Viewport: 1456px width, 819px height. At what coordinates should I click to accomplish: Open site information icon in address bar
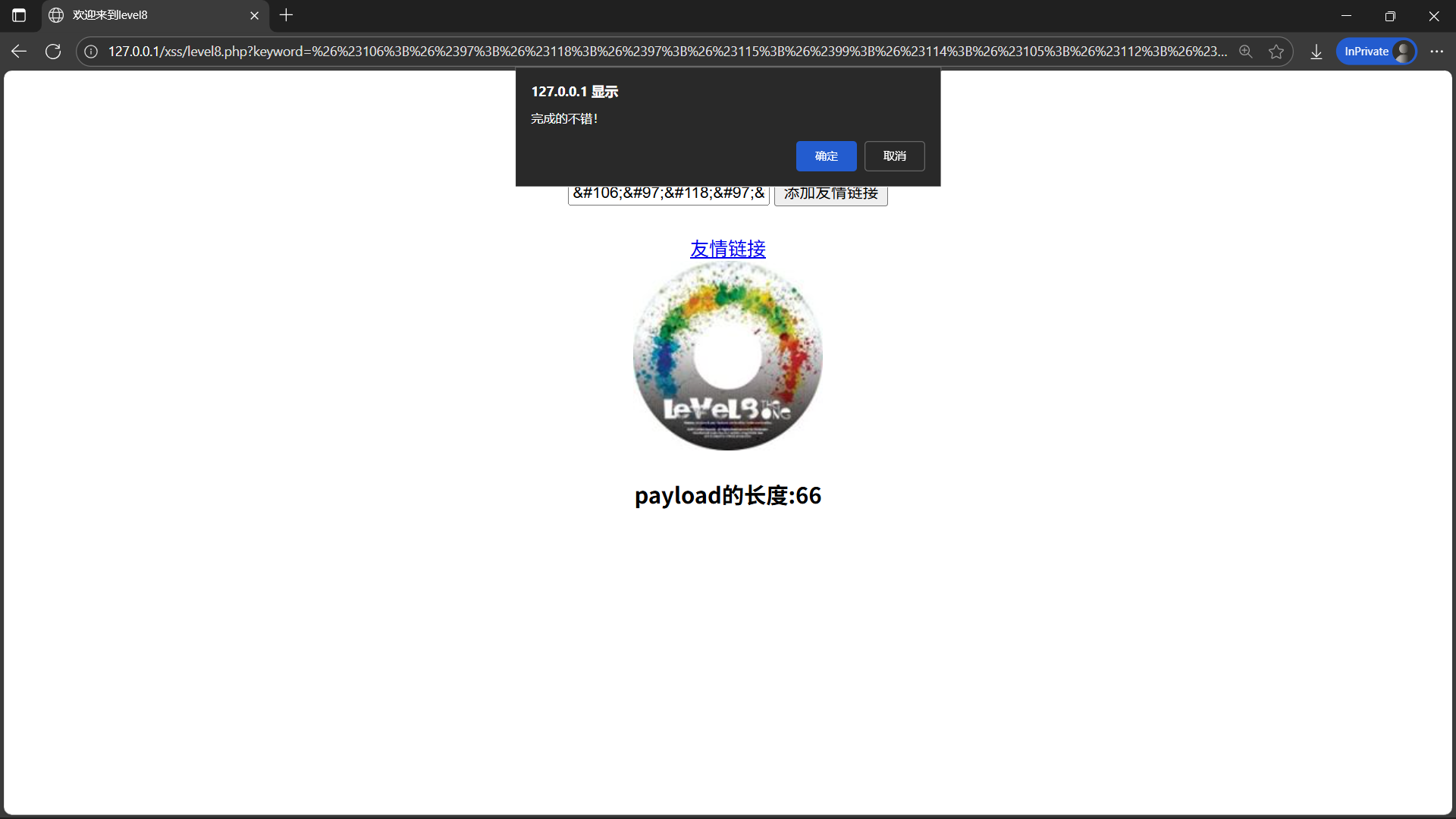[x=91, y=52]
